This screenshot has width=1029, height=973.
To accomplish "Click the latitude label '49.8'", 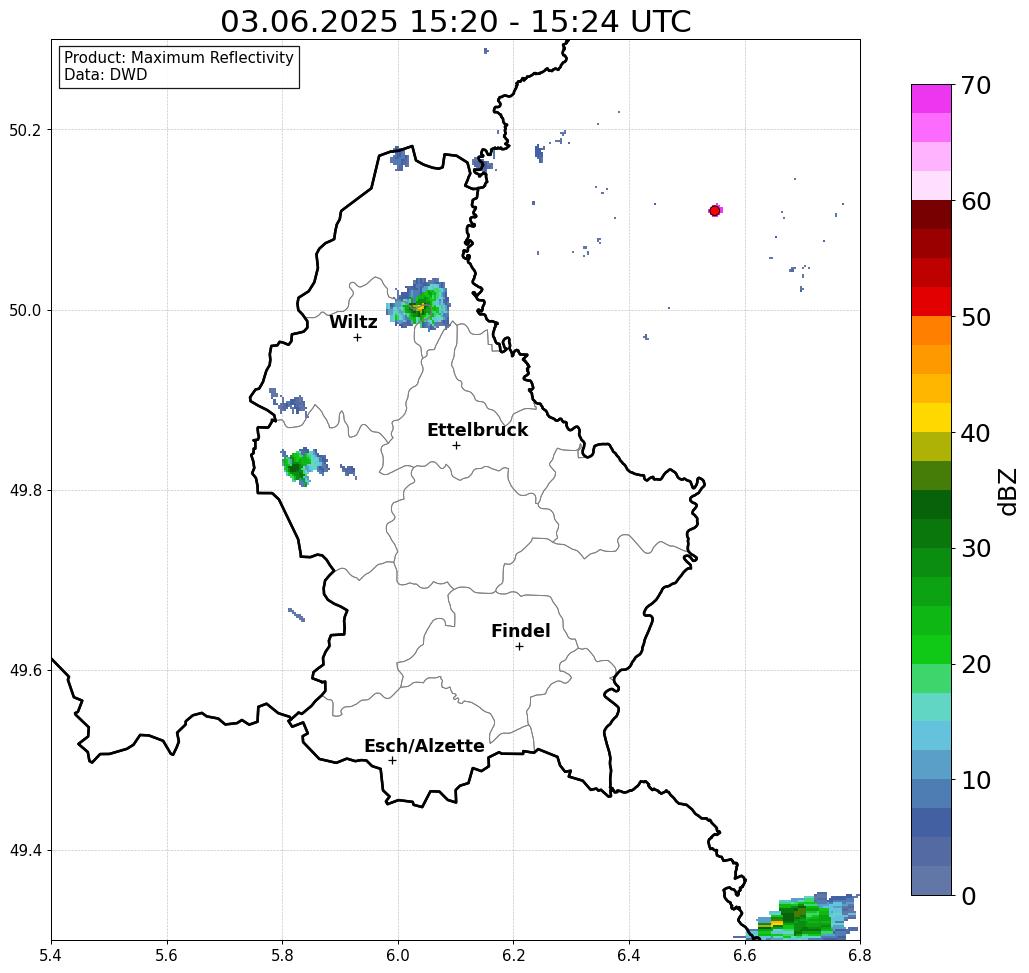I will click(25, 491).
